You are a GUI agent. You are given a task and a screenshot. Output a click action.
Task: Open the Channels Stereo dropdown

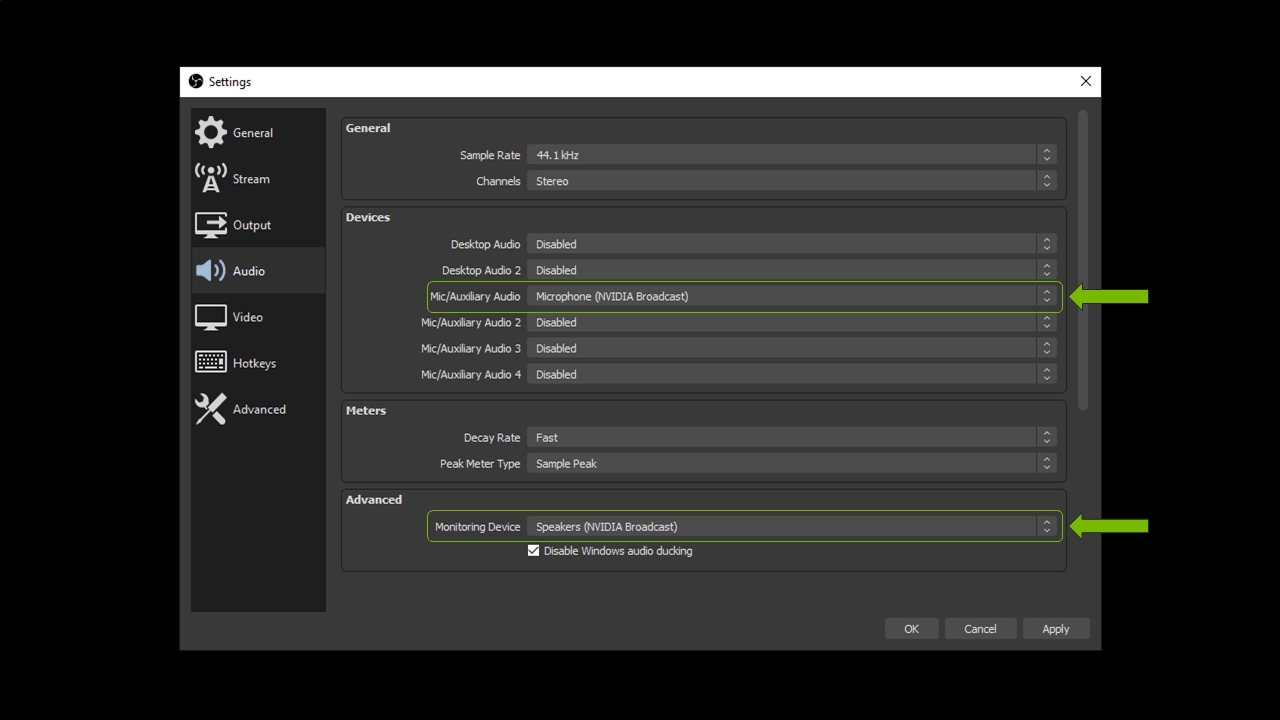pyautogui.click(x=790, y=181)
